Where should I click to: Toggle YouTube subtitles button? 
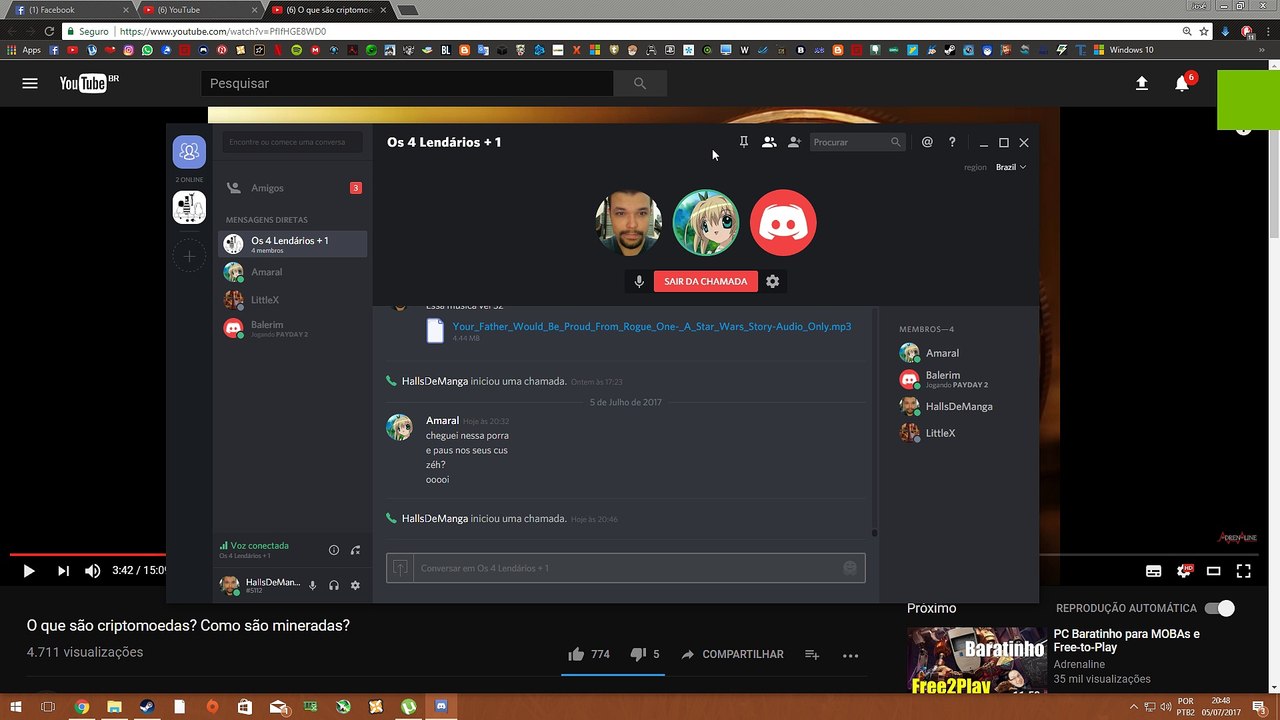point(1153,571)
